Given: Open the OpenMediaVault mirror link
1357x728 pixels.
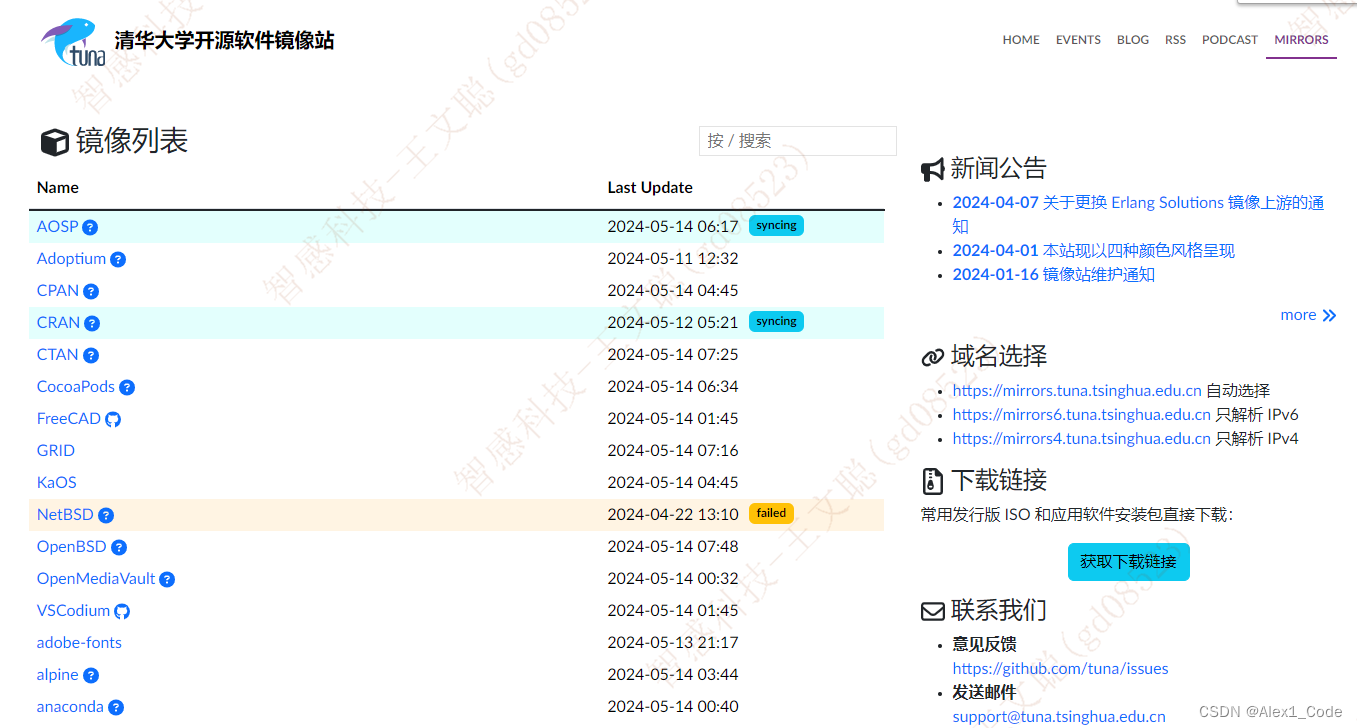Looking at the screenshot, I should (x=96, y=579).
